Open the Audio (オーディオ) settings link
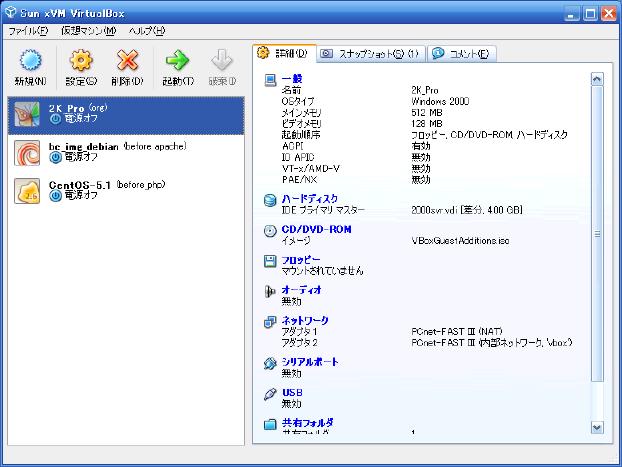Screen dimensions: 622x467 click(301, 290)
